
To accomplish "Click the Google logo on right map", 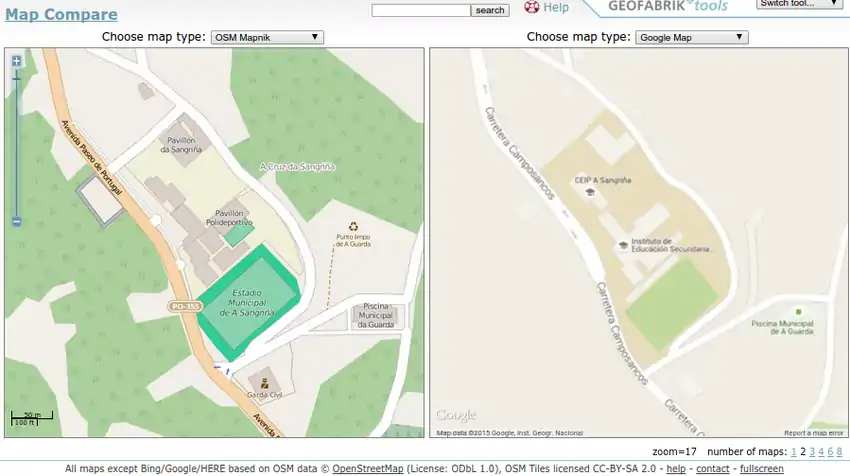I will [x=456, y=415].
